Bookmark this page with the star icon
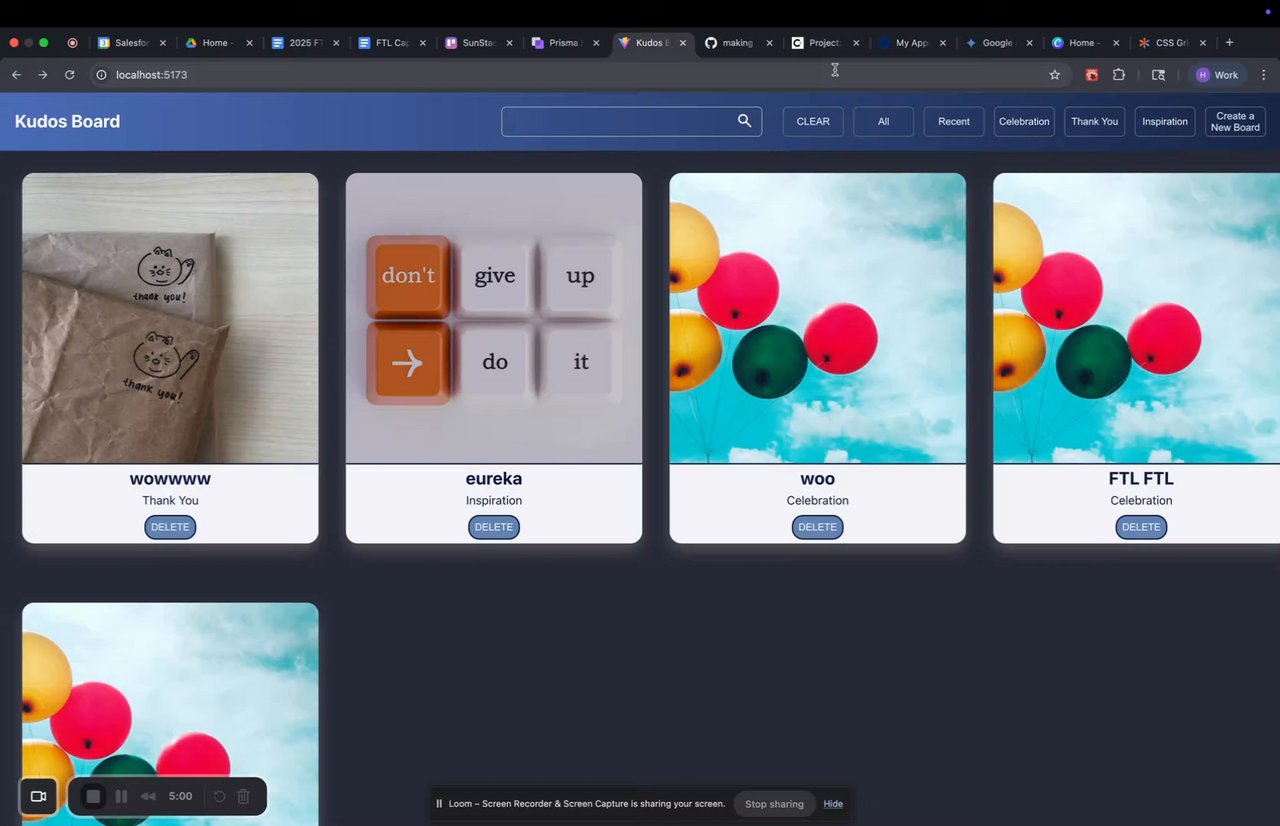Screen dimensions: 1280x826 [1054, 75]
